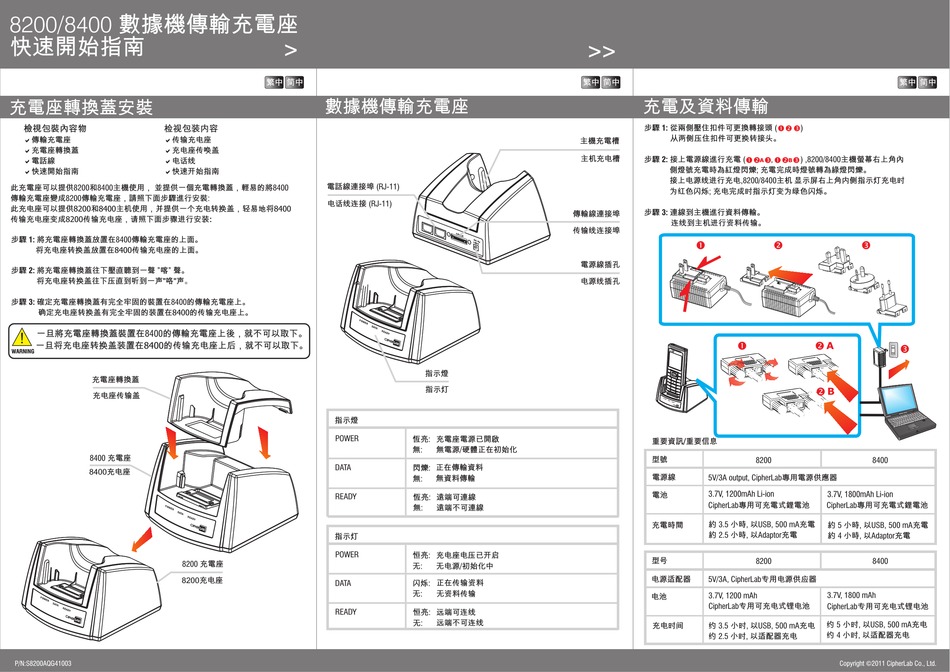
Task: Select 繁中 badge above 數據機傳輸充電座 heading
Action: tap(591, 82)
